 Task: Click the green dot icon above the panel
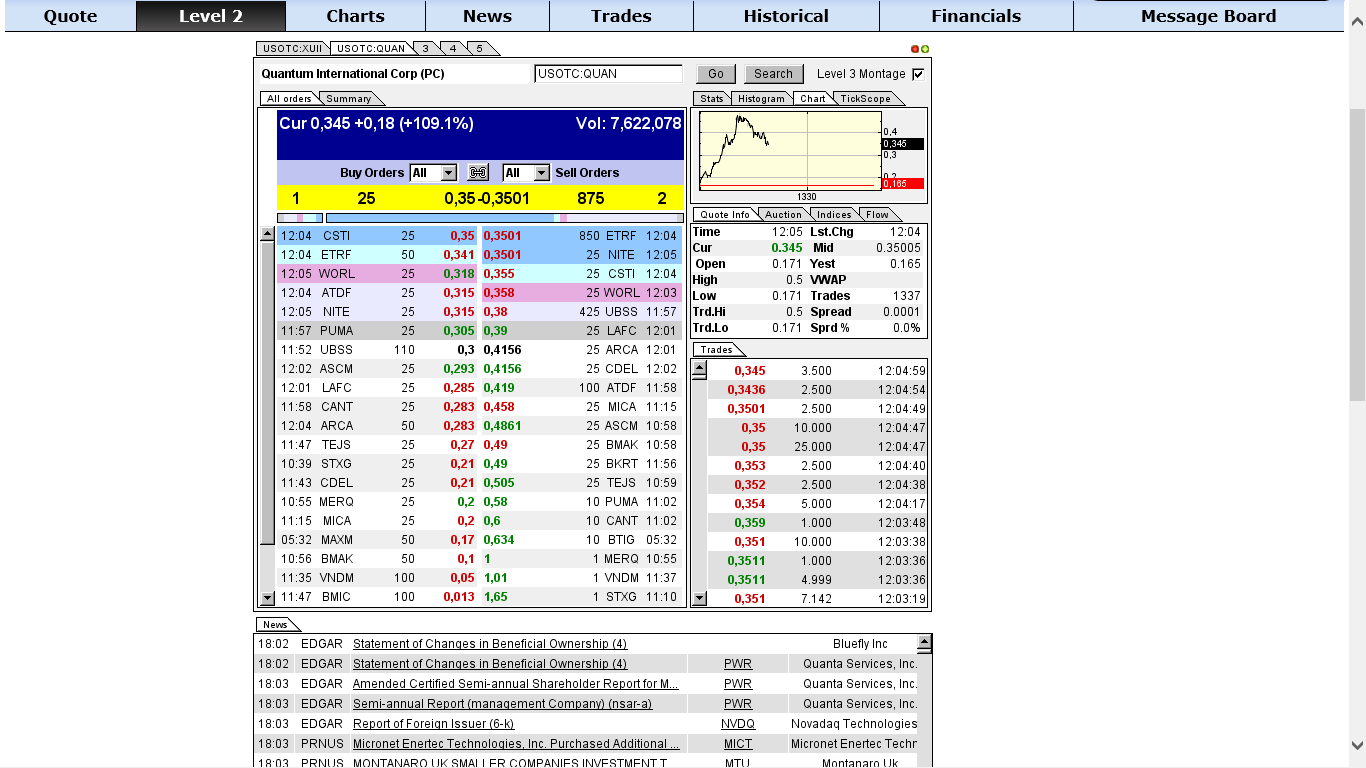coord(925,49)
